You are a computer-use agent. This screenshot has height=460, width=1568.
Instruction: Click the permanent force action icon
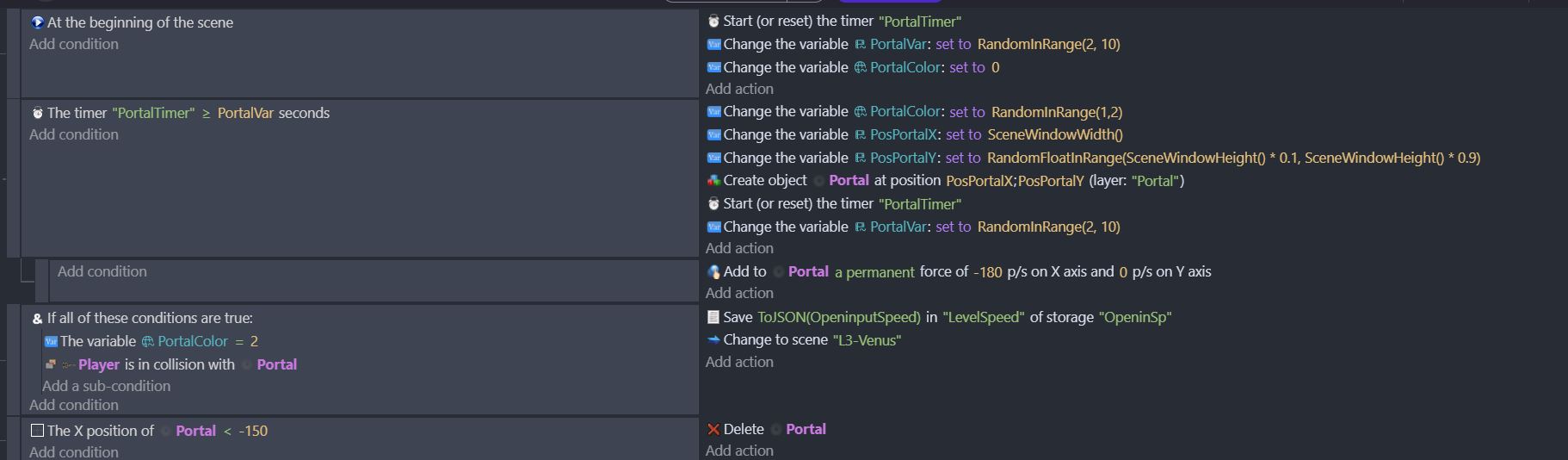tap(713, 272)
